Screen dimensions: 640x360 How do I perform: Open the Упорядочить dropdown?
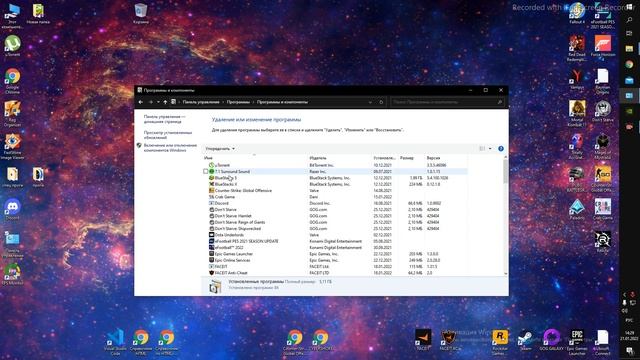click(220, 149)
